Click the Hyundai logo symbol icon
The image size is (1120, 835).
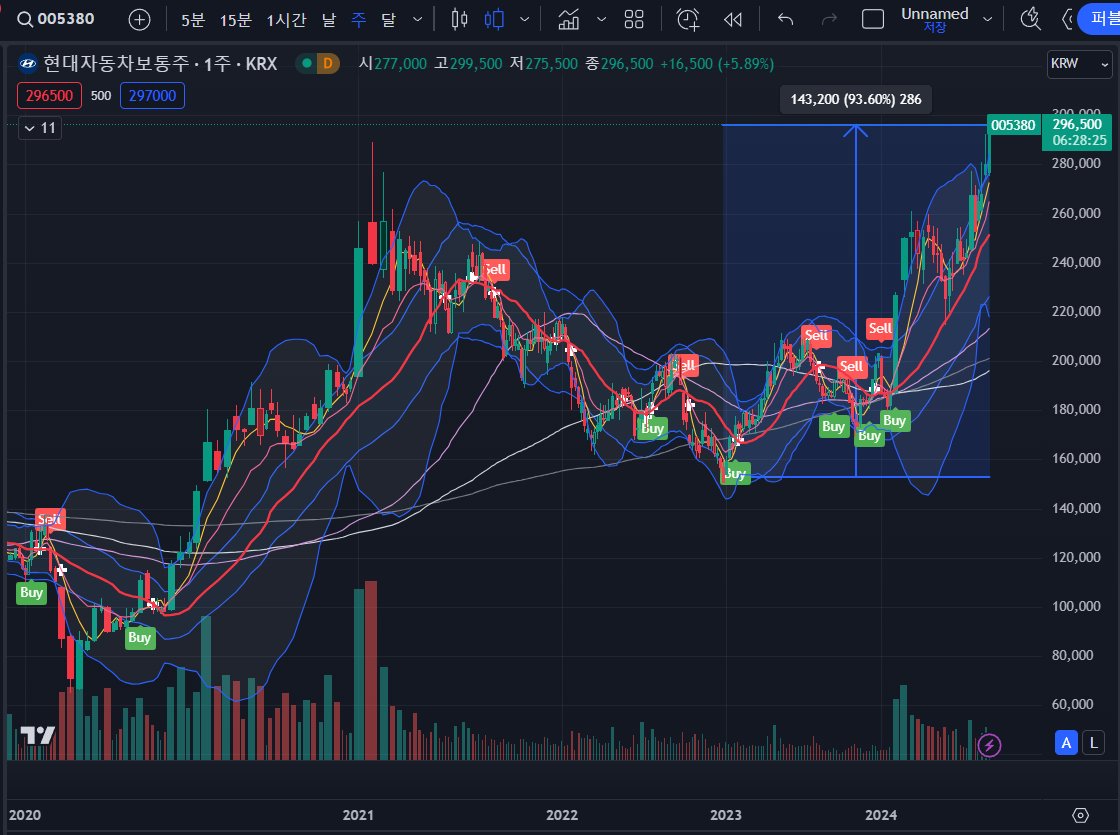tap(27, 64)
